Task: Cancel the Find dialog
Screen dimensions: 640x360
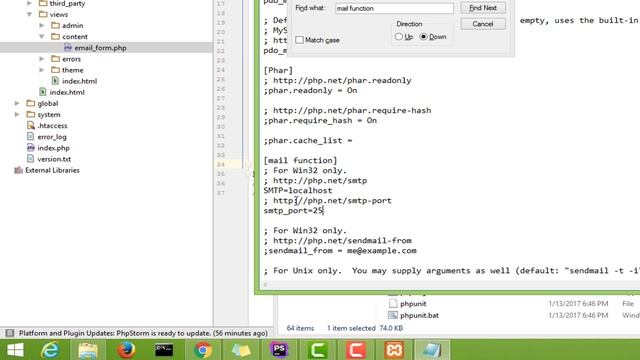Action: pos(483,24)
